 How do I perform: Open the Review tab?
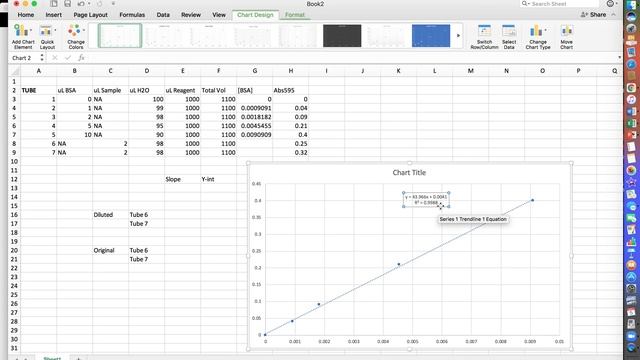tap(191, 15)
